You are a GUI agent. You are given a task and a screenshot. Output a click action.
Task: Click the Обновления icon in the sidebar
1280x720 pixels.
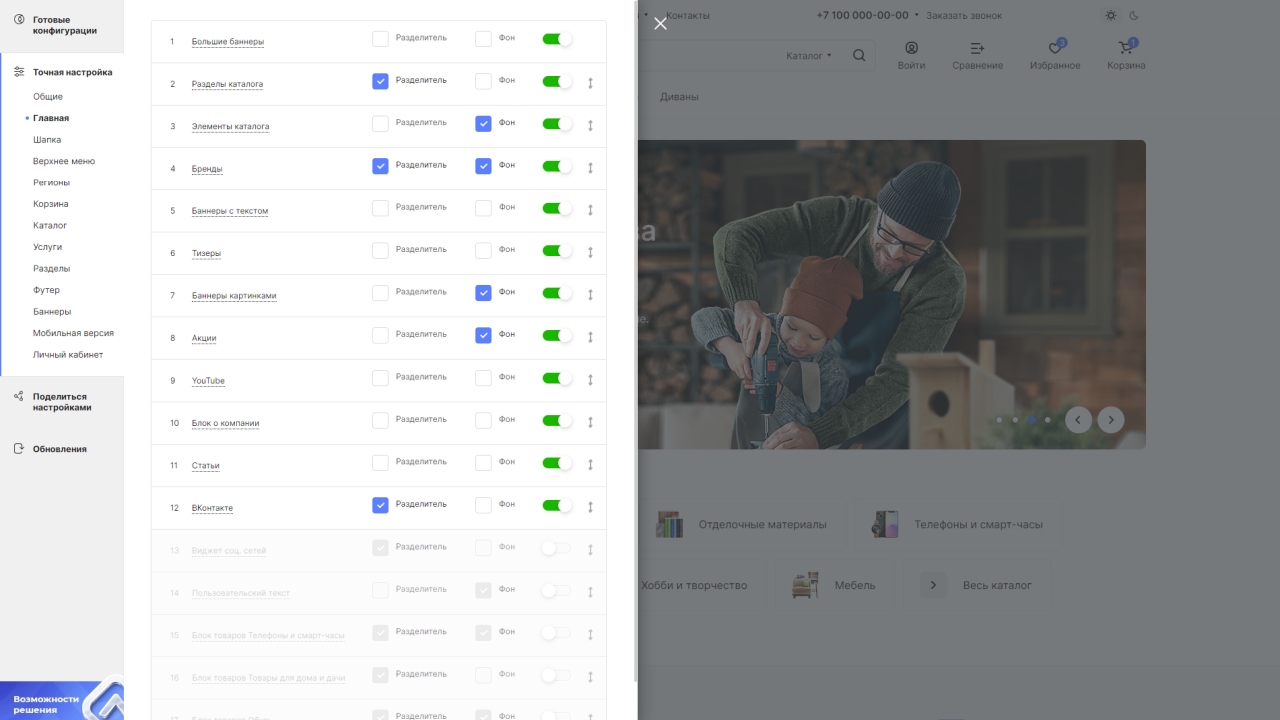18,449
